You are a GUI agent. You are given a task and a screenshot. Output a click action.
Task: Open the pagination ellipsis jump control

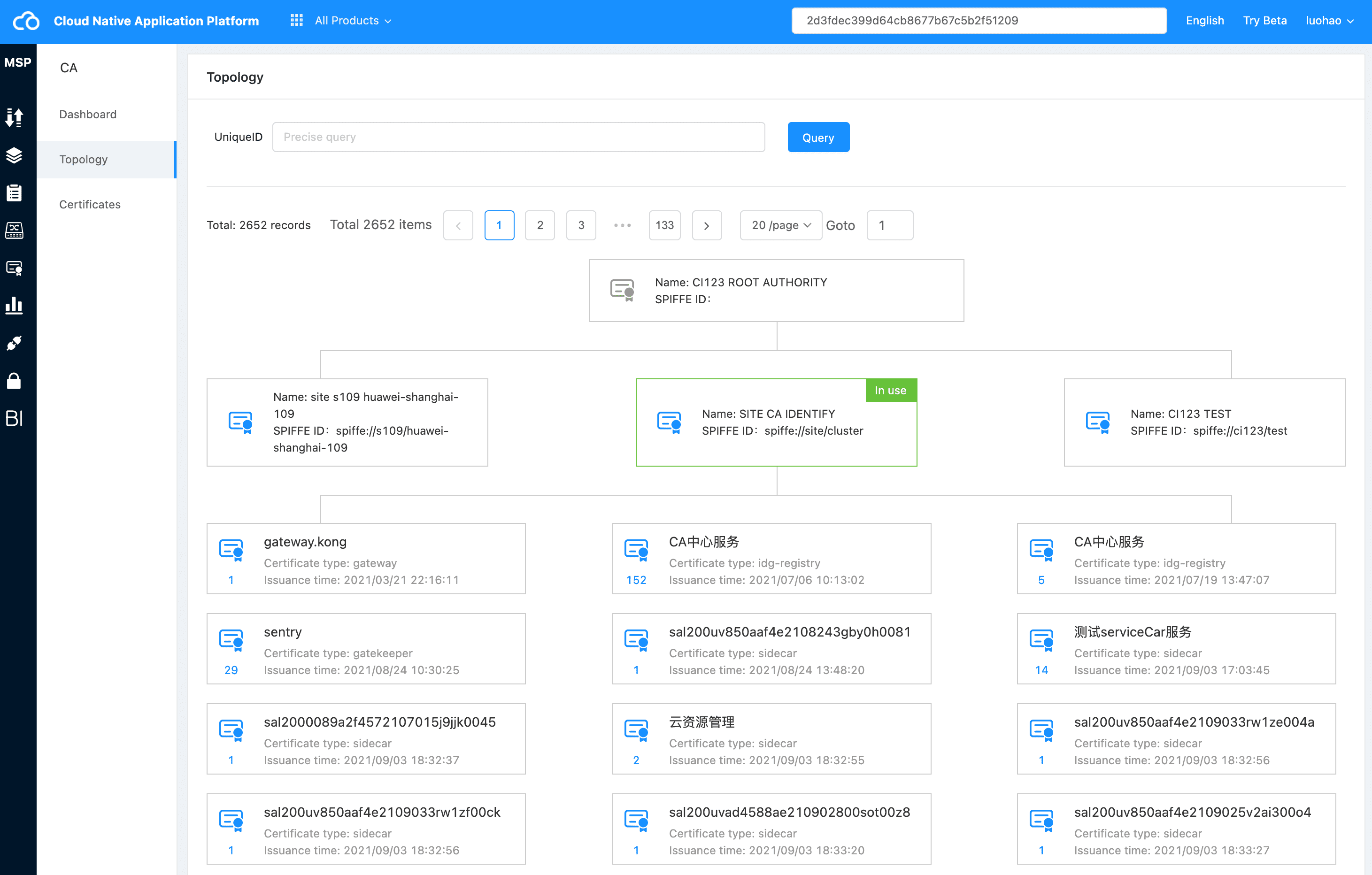pyautogui.click(x=622, y=225)
